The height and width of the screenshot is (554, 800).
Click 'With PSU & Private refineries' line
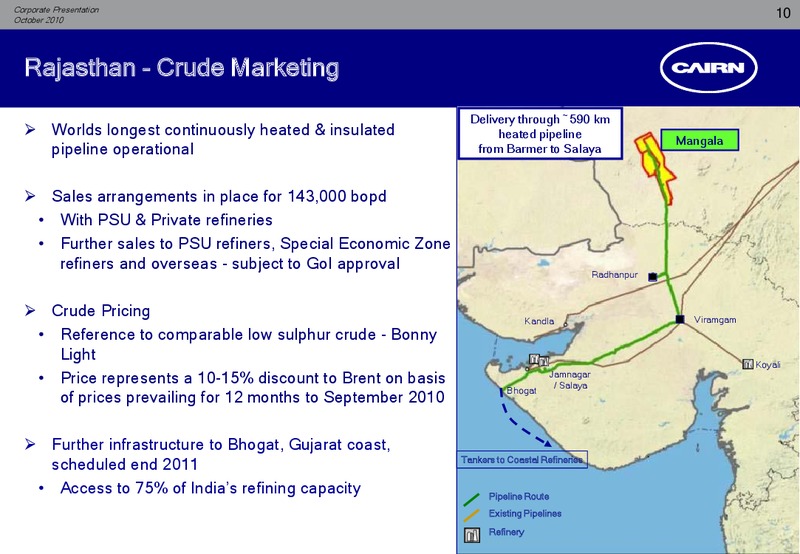[166, 220]
